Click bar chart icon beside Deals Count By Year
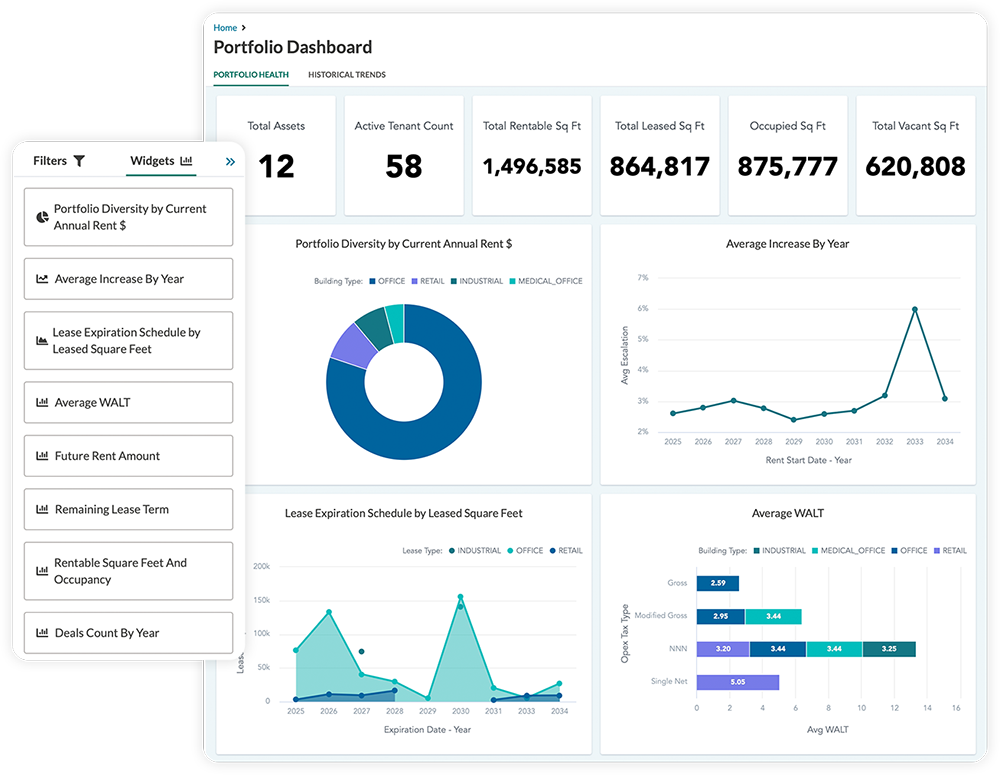The image size is (1000, 775). (42, 633)
